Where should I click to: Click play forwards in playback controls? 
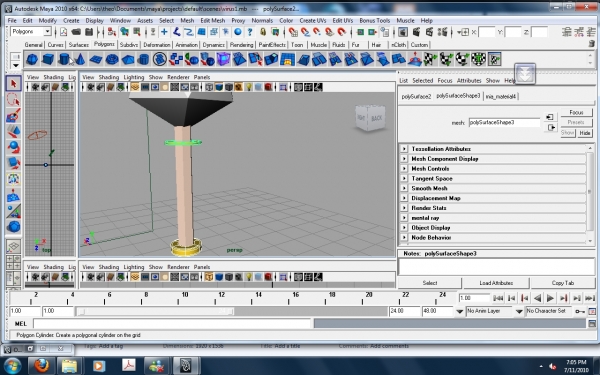[x=550, y=298]
